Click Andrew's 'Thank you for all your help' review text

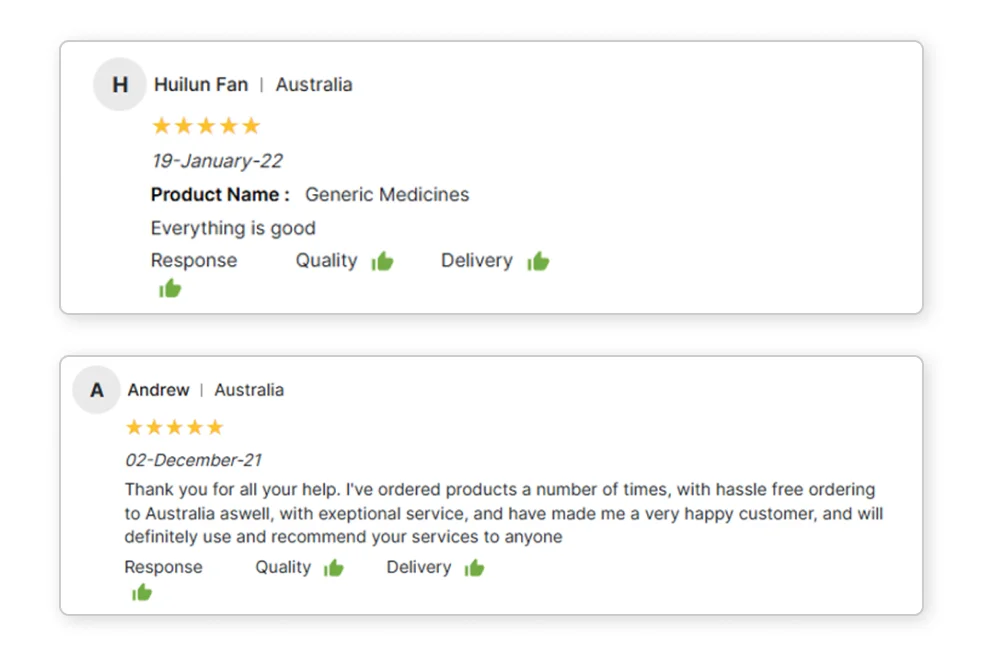pyautogui.click(x=500, y=513)
